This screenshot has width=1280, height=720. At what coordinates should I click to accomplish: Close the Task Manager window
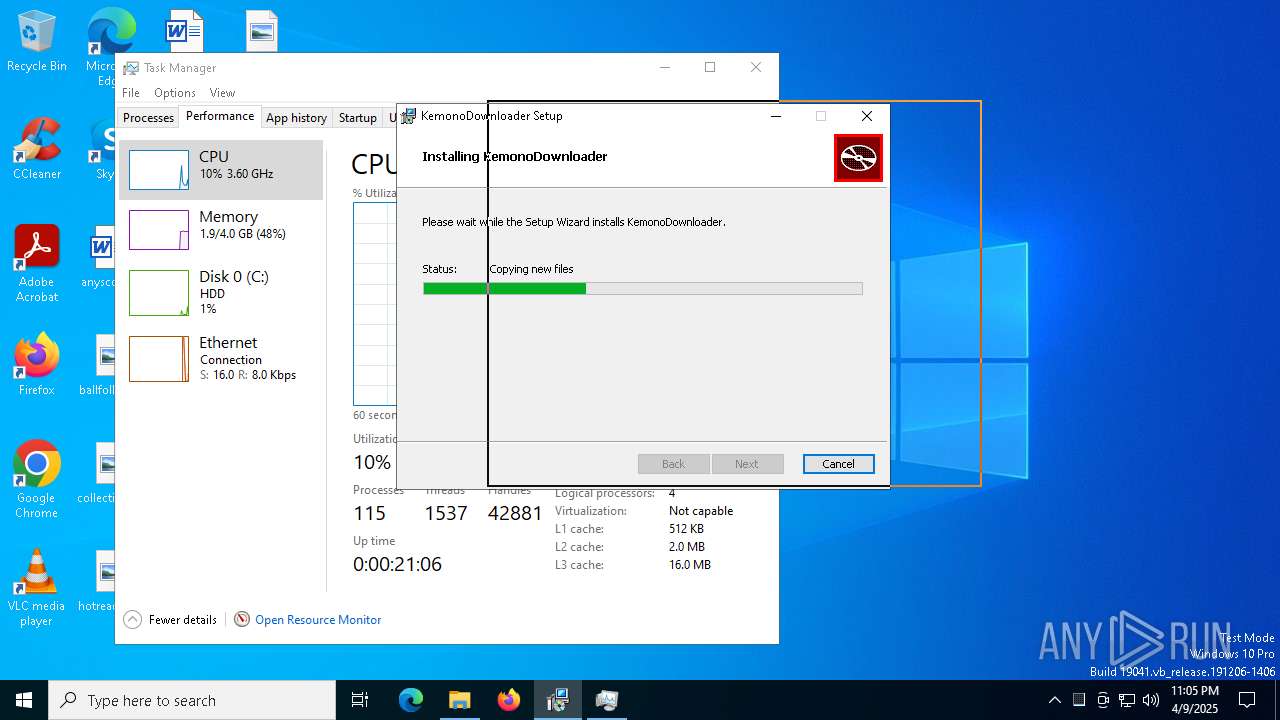click(x=756, y=67)
